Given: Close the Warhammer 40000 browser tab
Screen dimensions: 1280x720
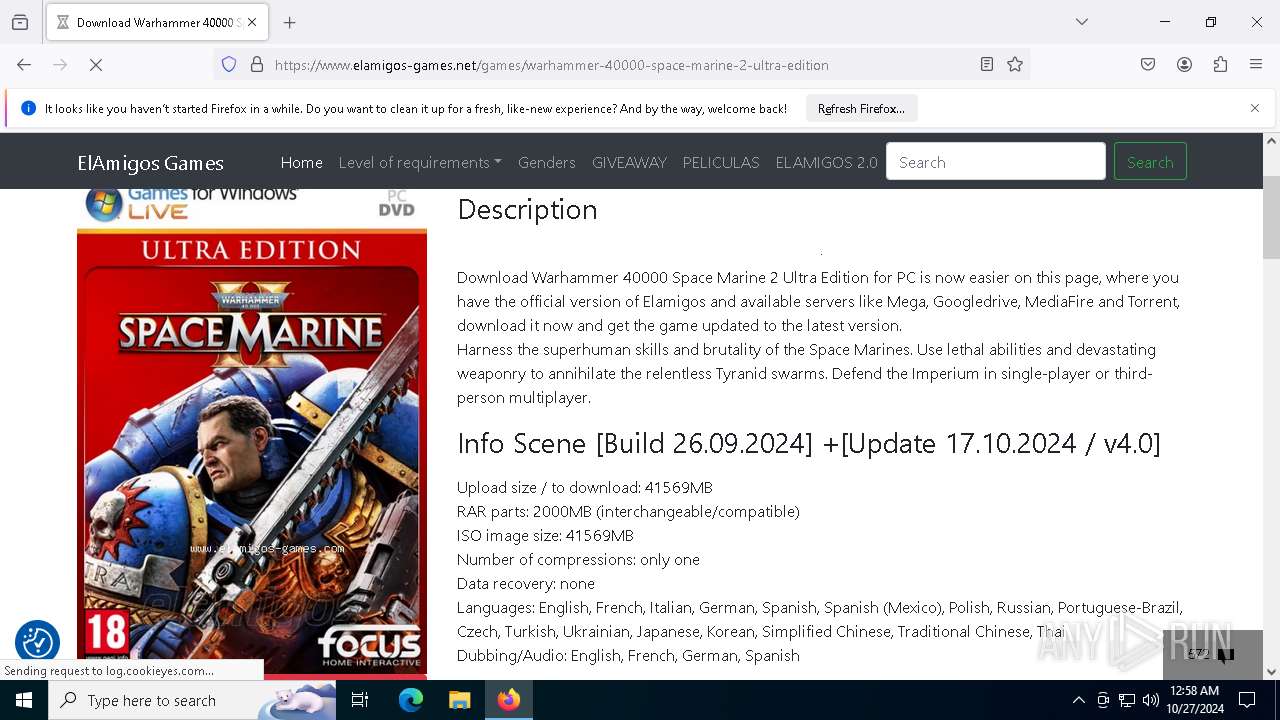Looking at the screenshot, I should (252, 22).
